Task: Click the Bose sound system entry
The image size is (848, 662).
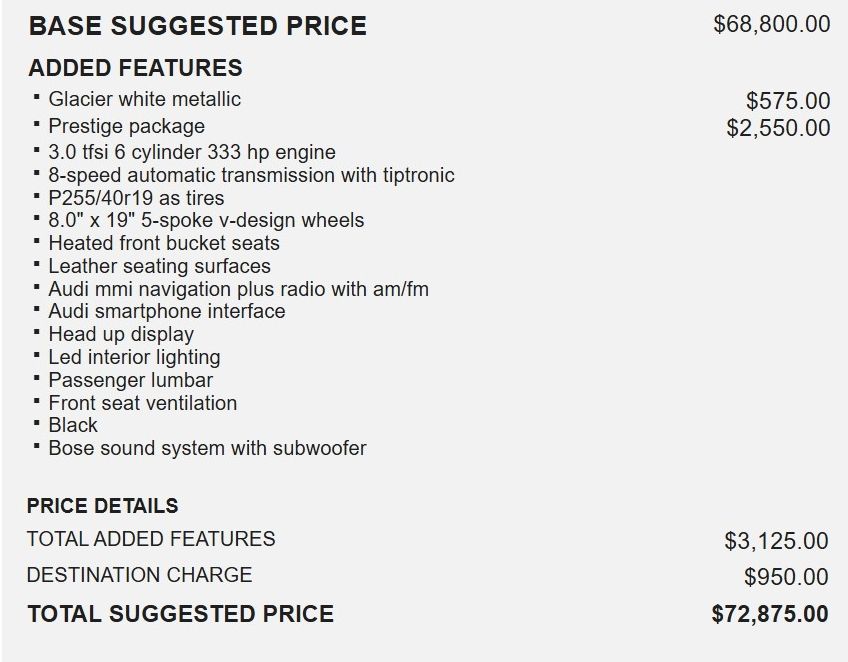Action: [207, 448]
